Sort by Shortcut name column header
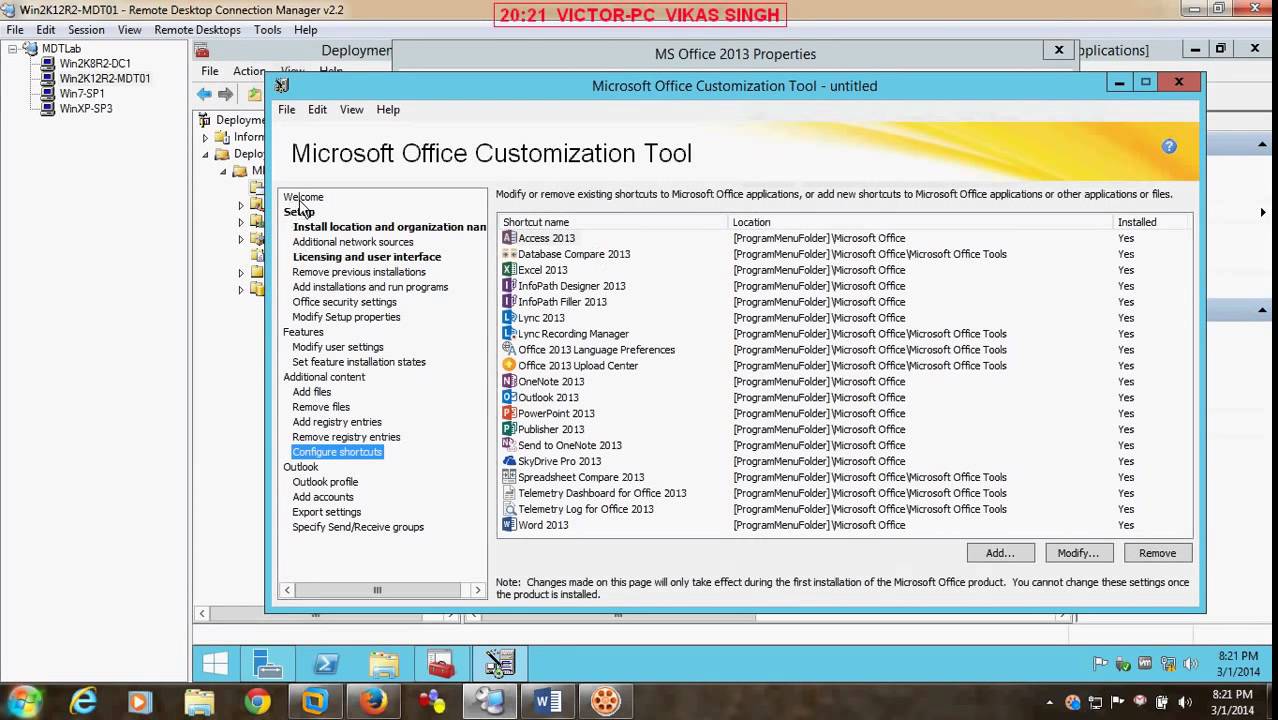 click(x=613, y=222)
